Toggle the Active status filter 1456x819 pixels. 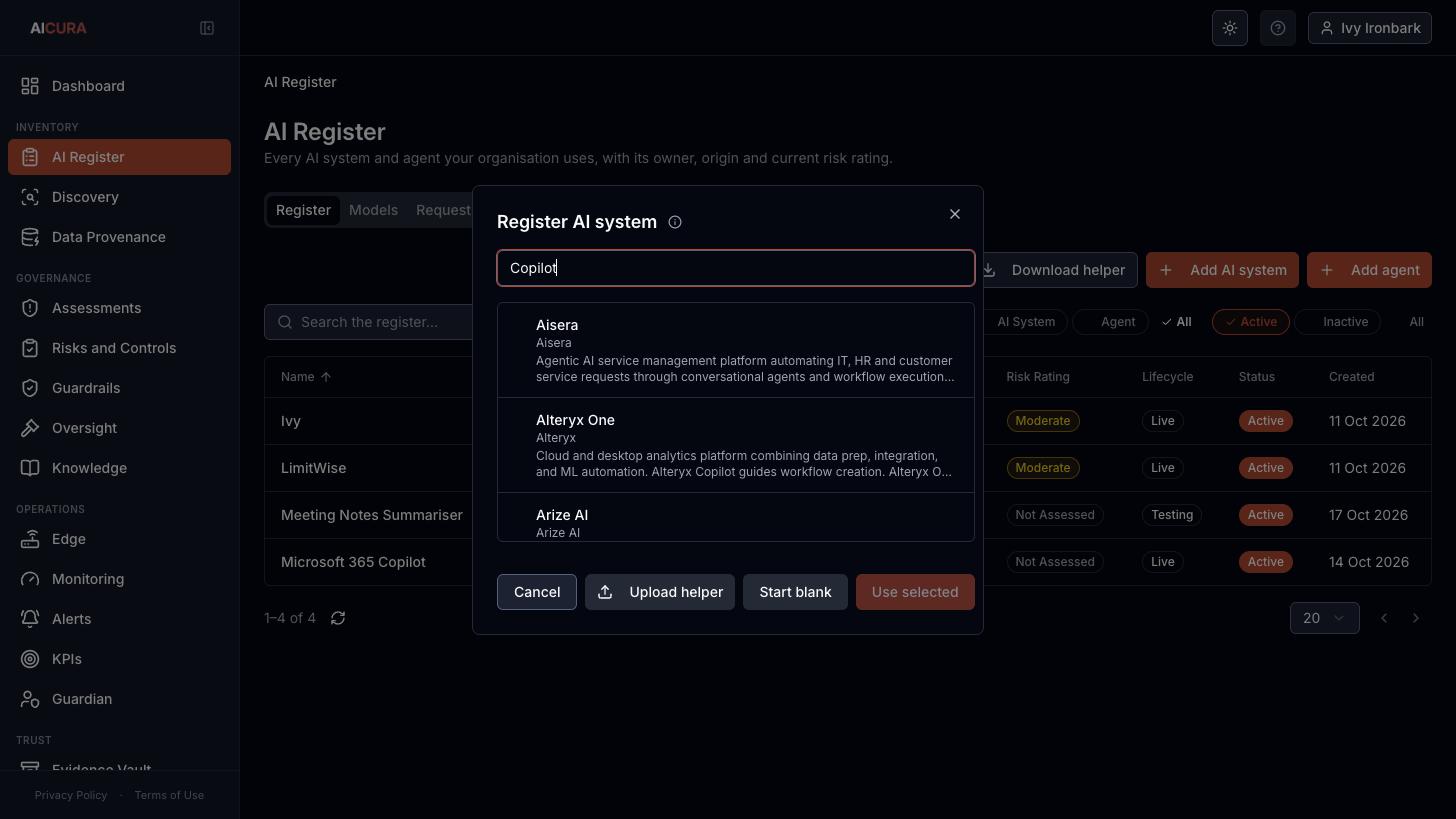point(1250,322)
